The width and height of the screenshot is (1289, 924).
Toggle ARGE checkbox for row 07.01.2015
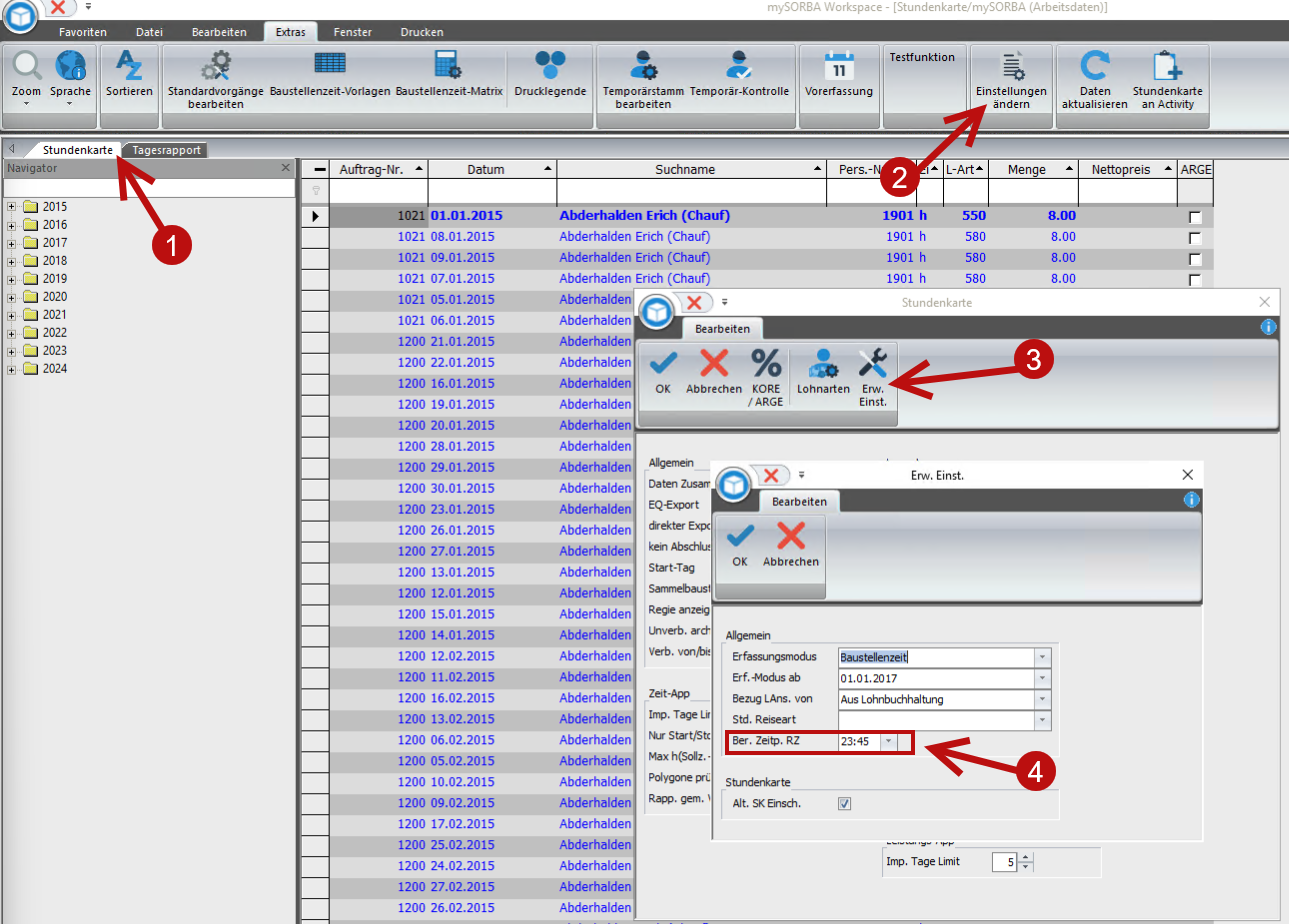click(1194, 280)
